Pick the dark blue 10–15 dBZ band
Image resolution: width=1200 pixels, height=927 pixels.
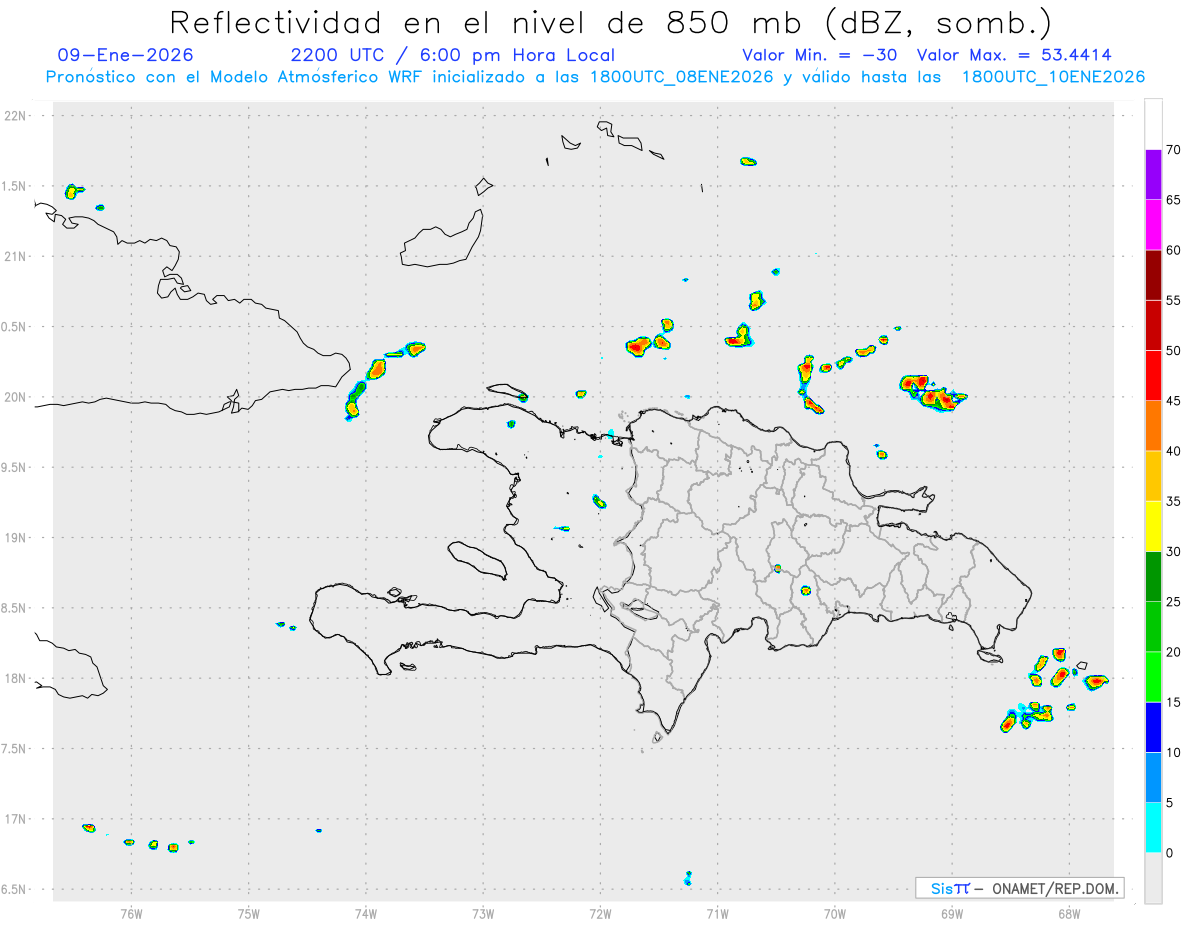click(x=1153, y=727)
